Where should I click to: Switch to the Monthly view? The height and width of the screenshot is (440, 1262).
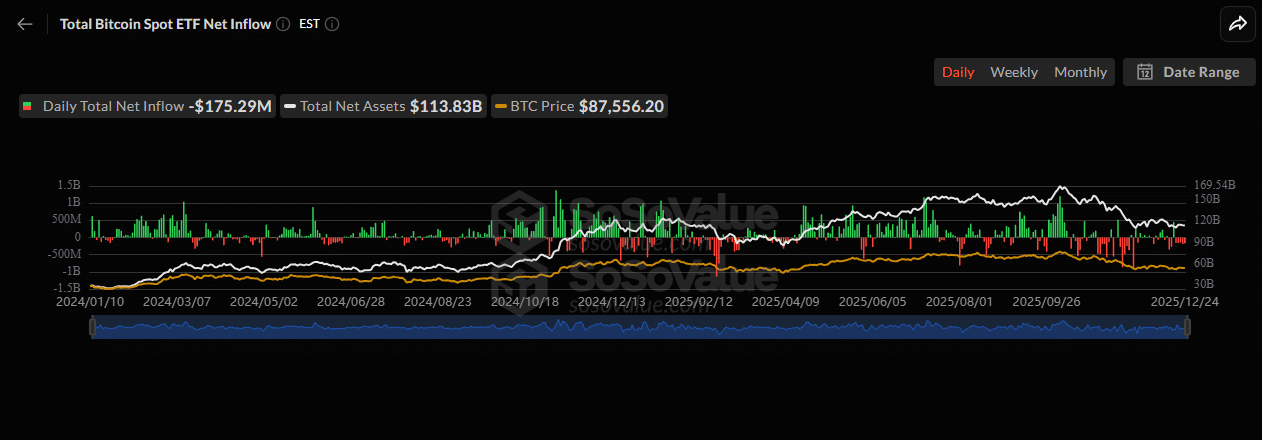click(x=1080, y=72)
